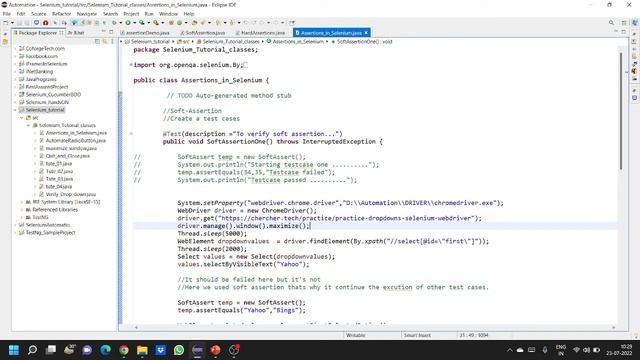
Task: Minimize the editor area
Action: [616, 32]
